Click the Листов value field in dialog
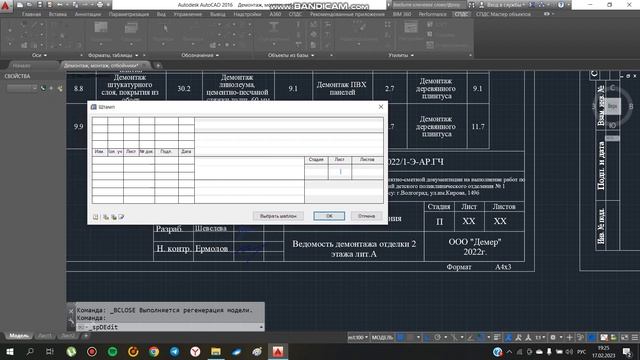The height and width of the screenshot is (360, 640). point(367,171)
